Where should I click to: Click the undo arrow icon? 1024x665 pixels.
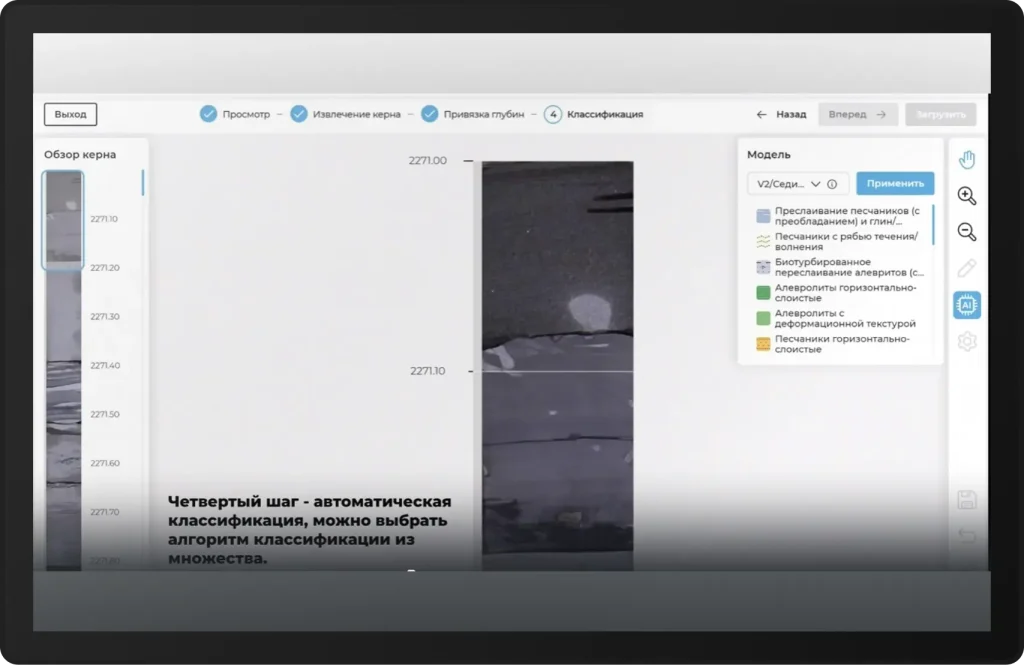tap(966, 536)
